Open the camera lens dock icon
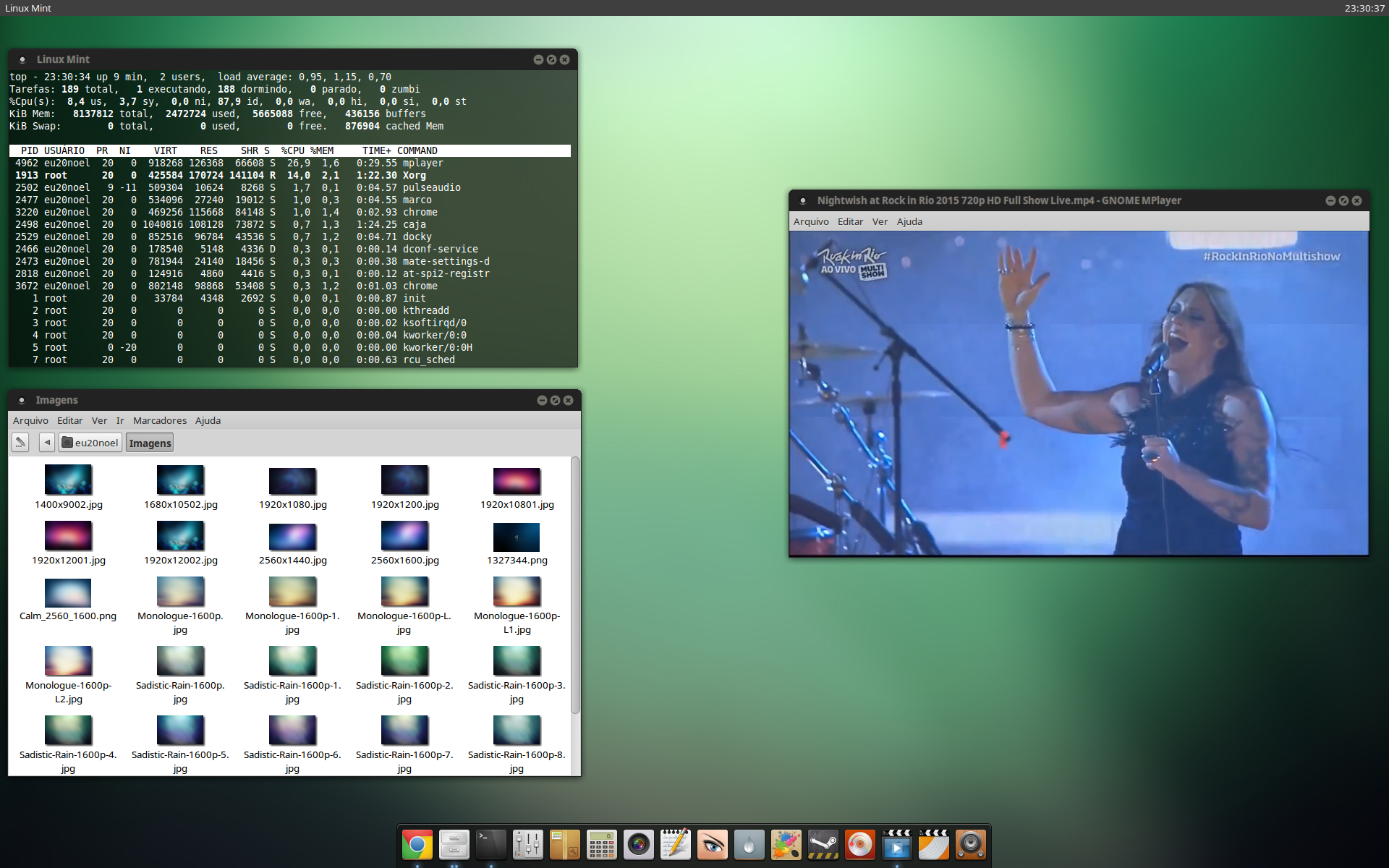 pyautogui.click(x=639, y=844)
